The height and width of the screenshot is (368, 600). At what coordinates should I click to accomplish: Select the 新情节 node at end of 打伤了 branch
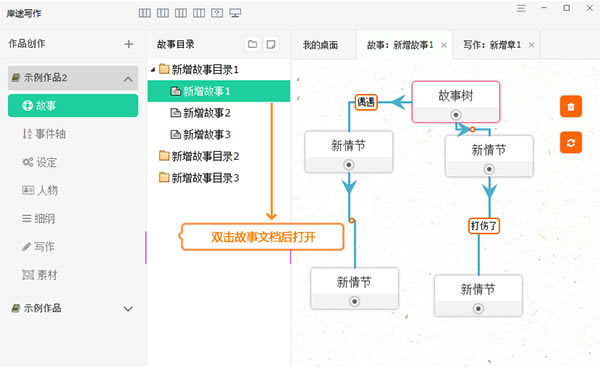(x=478, y=295)
